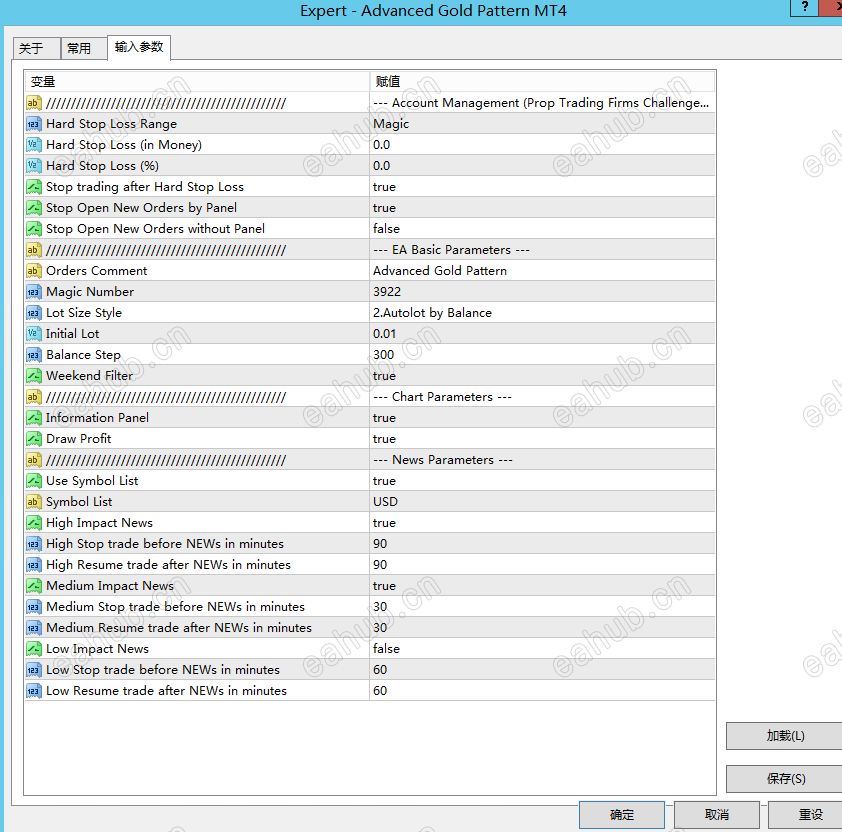Click the double icon beside Initial Lot

click(x=33, y=334)
